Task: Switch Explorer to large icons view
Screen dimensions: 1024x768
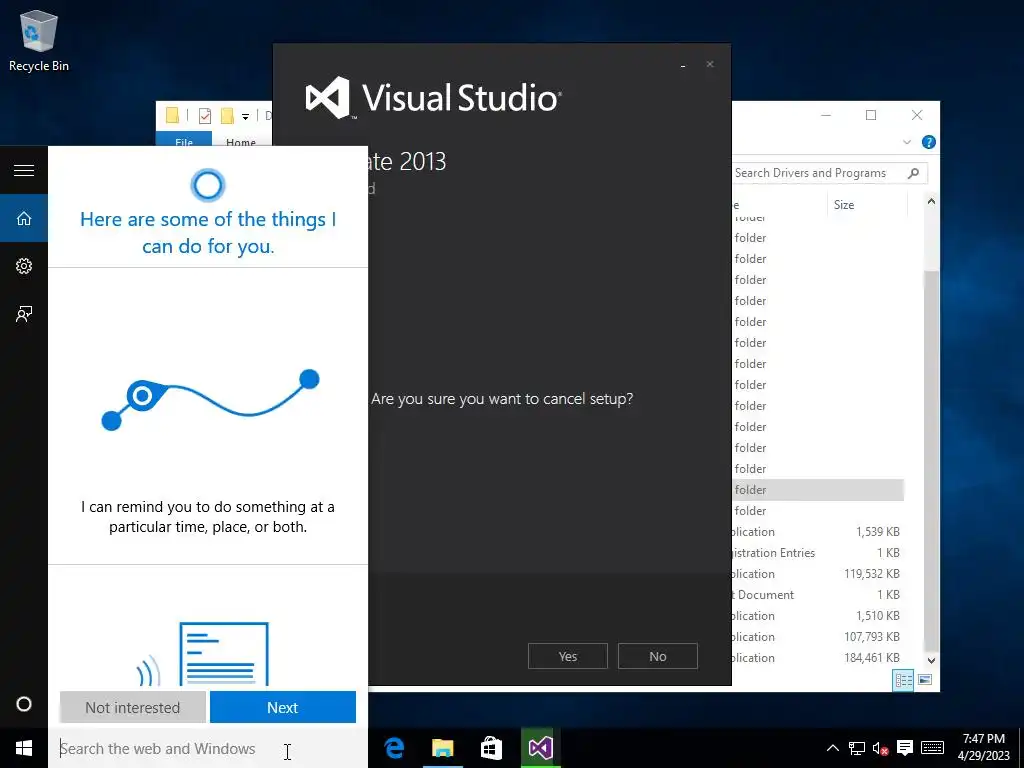Action: pos(925,680)
